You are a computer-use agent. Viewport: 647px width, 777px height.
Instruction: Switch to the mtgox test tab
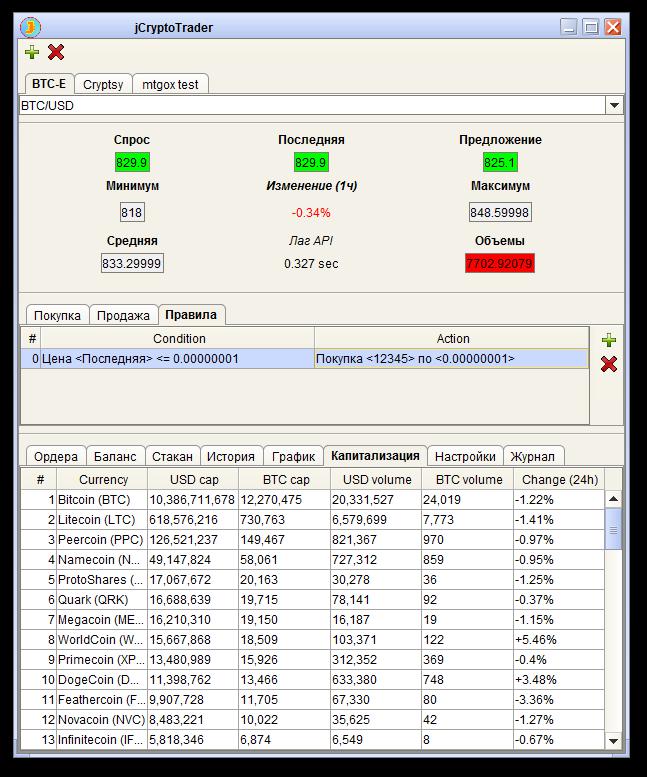point(170,85)
